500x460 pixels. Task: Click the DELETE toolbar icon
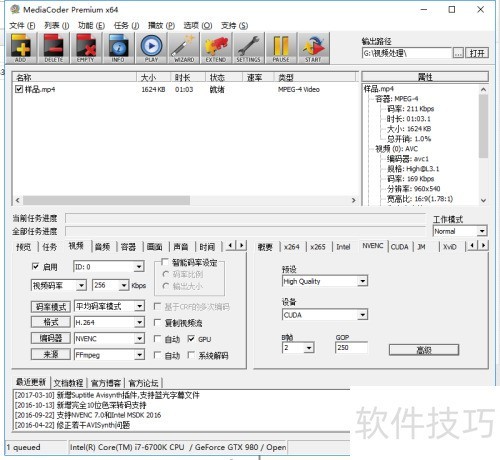53,48
